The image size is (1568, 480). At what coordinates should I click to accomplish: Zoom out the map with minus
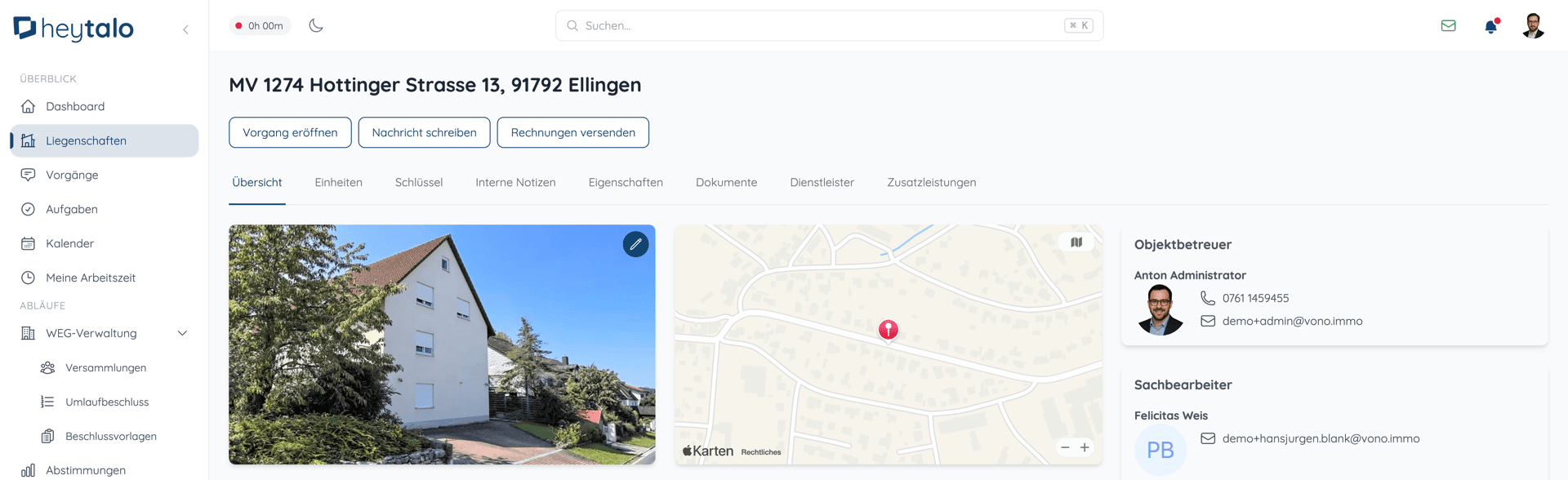[x=1065, y=447]
